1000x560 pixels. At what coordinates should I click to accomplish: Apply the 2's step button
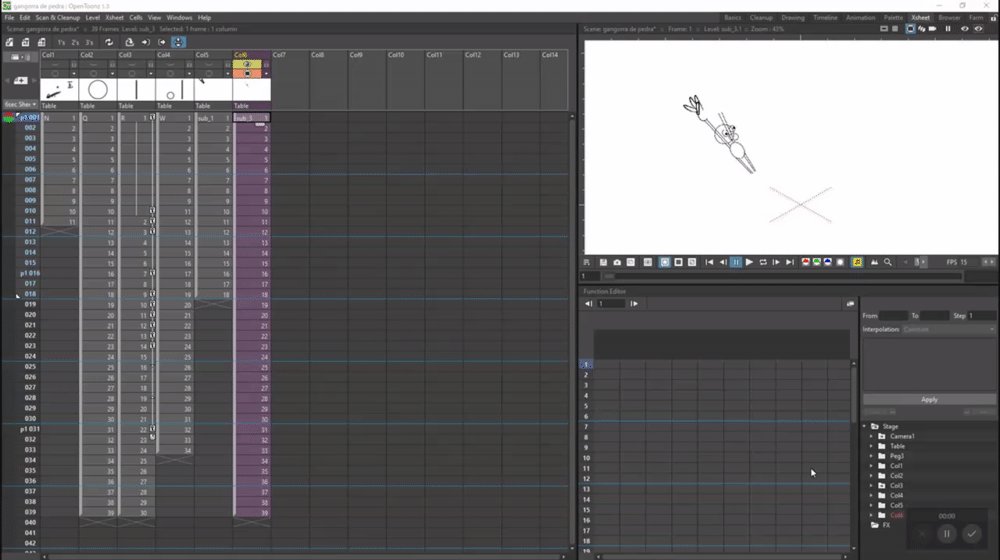pos(75,42)
